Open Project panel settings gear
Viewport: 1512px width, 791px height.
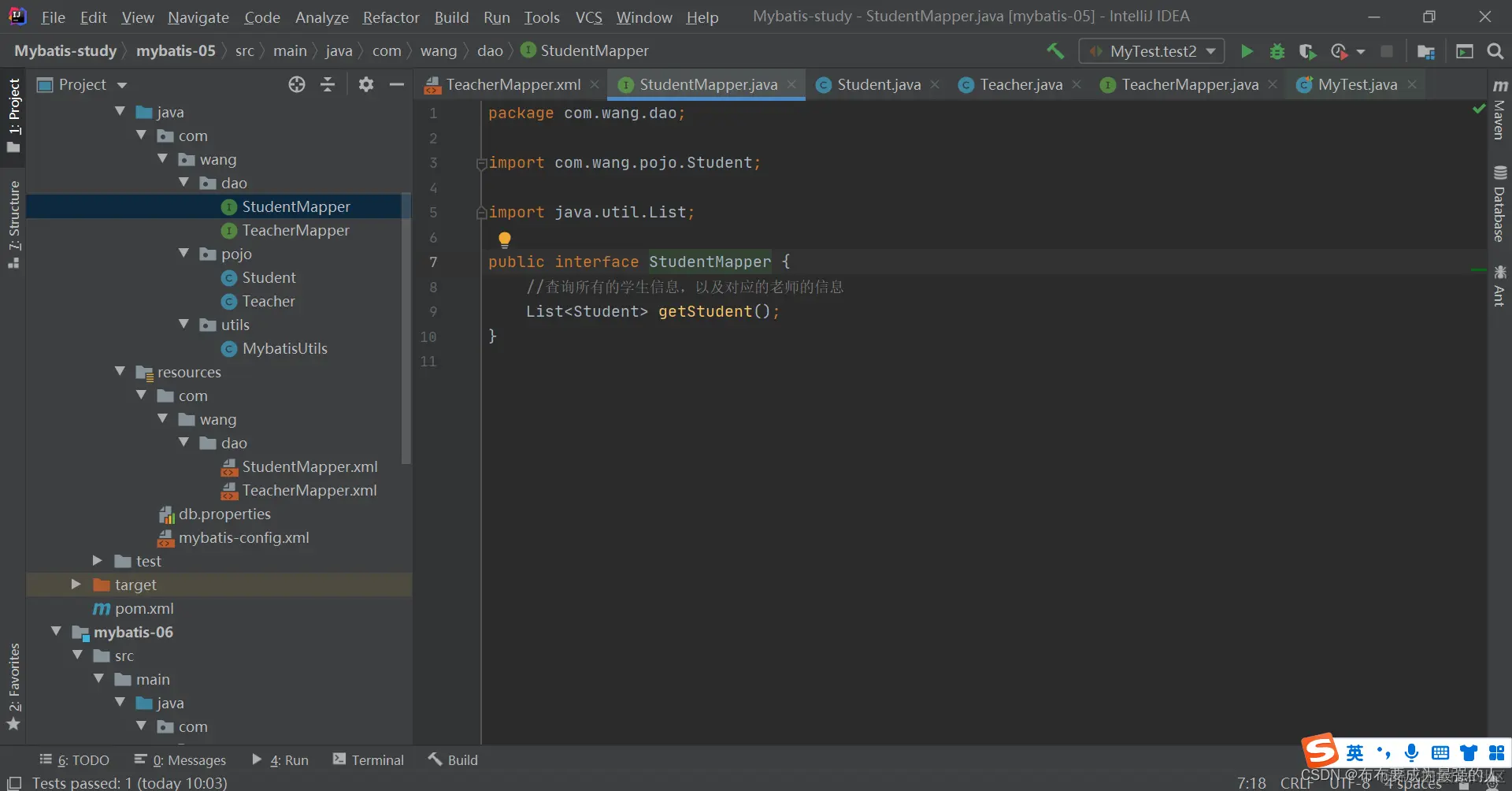(x=365, y=84)
